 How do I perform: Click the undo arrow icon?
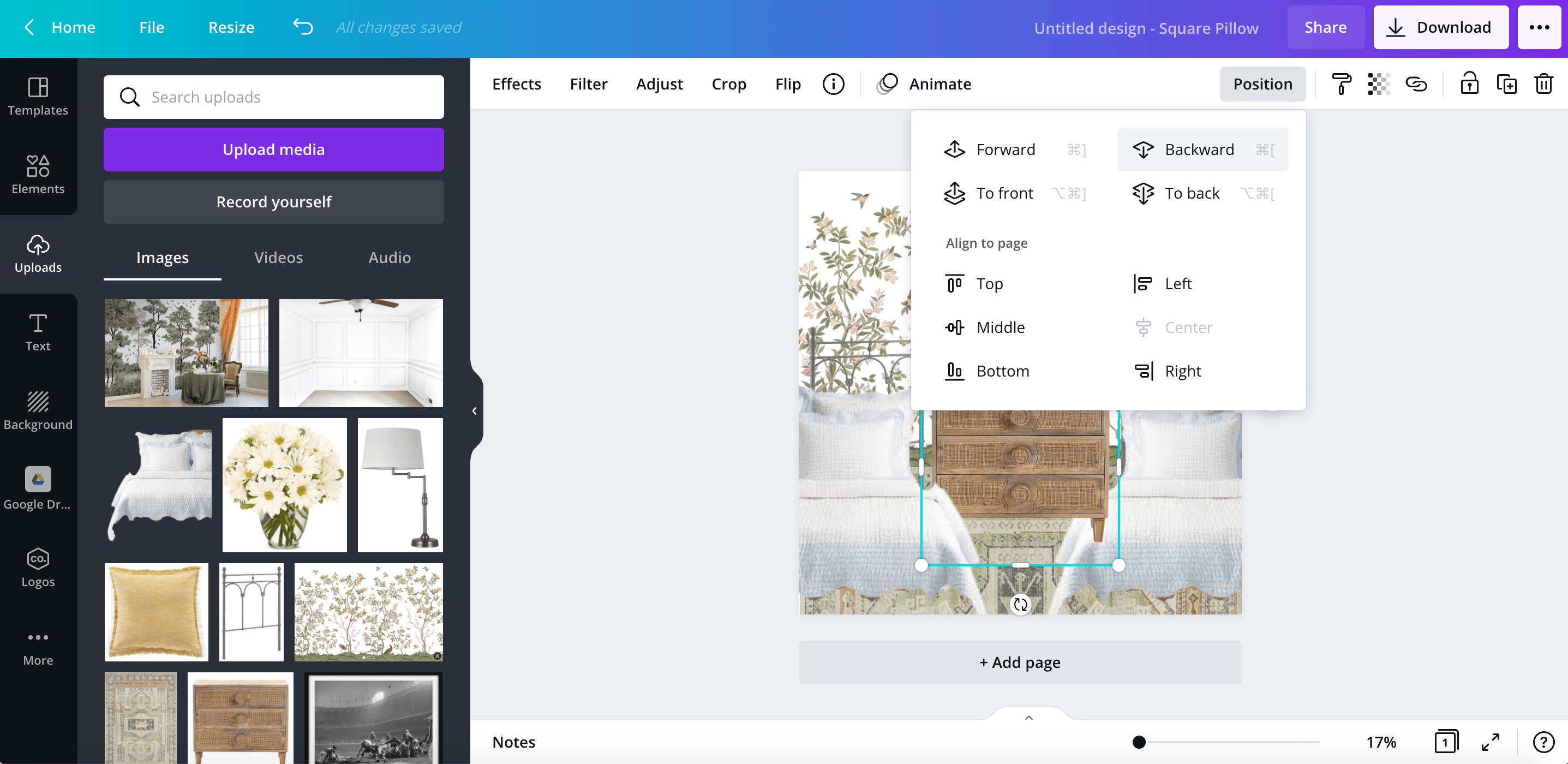[x=302, y=27]
